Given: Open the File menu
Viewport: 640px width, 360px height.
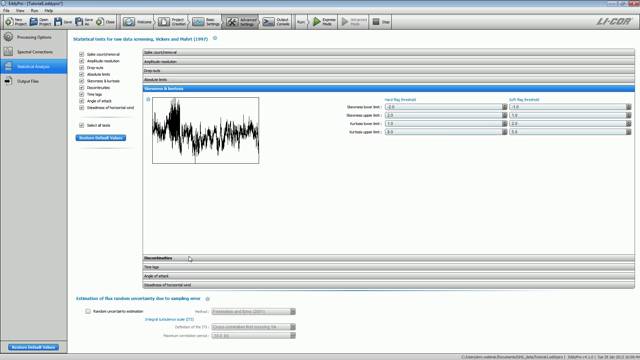Looking at the screenshot, I should click(x=6, y=11).
